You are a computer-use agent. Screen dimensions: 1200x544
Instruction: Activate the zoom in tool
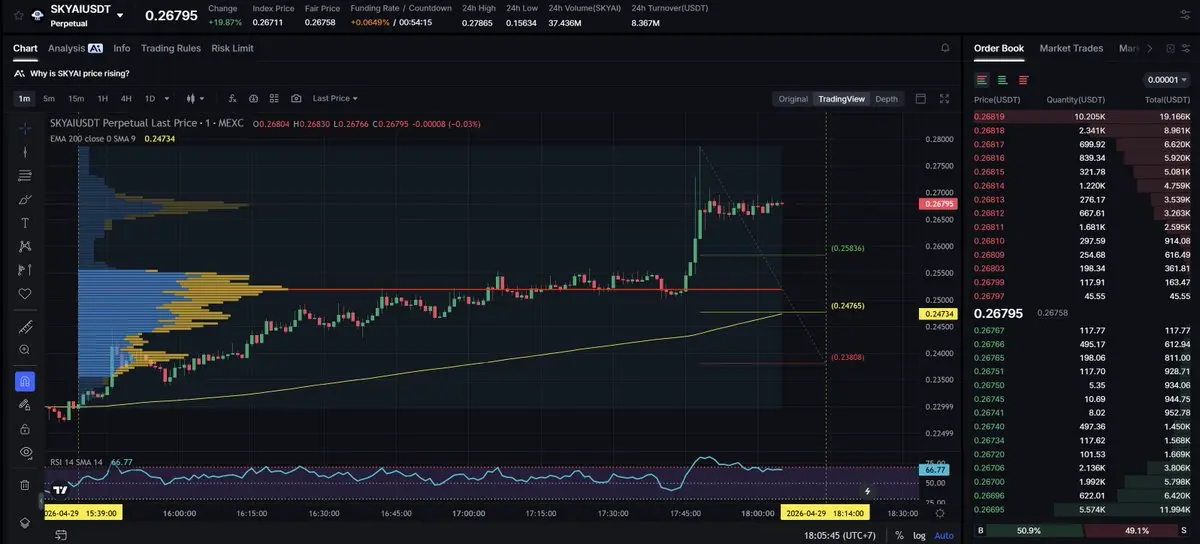[x=25, y=350]
